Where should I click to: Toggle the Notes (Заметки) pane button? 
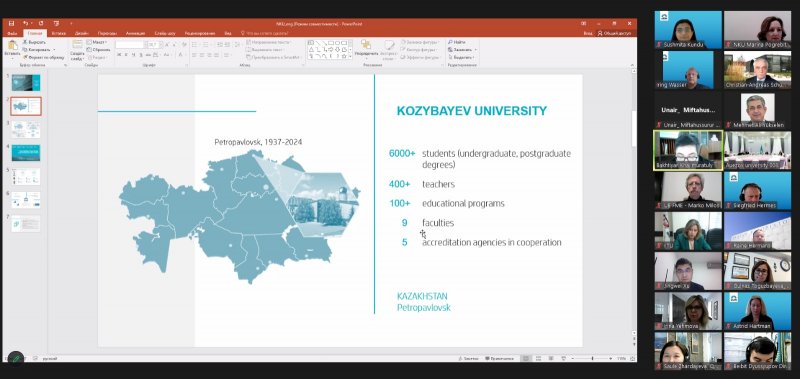tap(468, 359)
